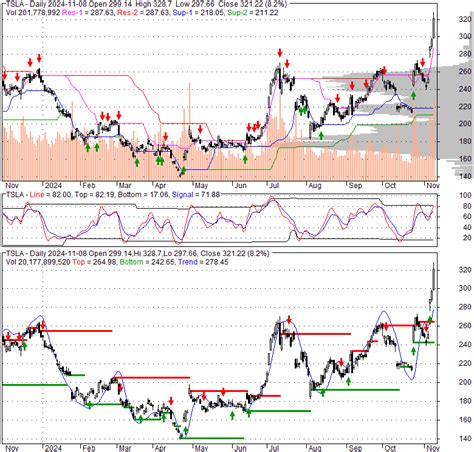This screenshot has width=474, height=452.
Task: Click the Signal = 71.88 oscillator label
Action: [196, 194]
